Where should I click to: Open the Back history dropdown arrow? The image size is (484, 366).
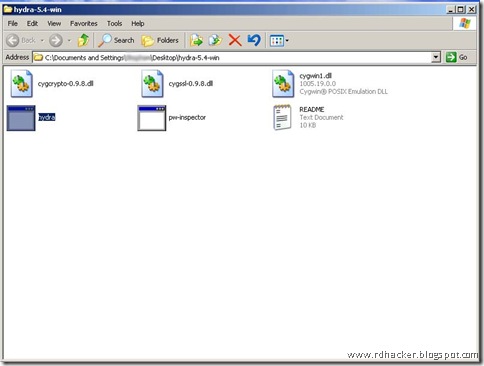click(42, 41)
